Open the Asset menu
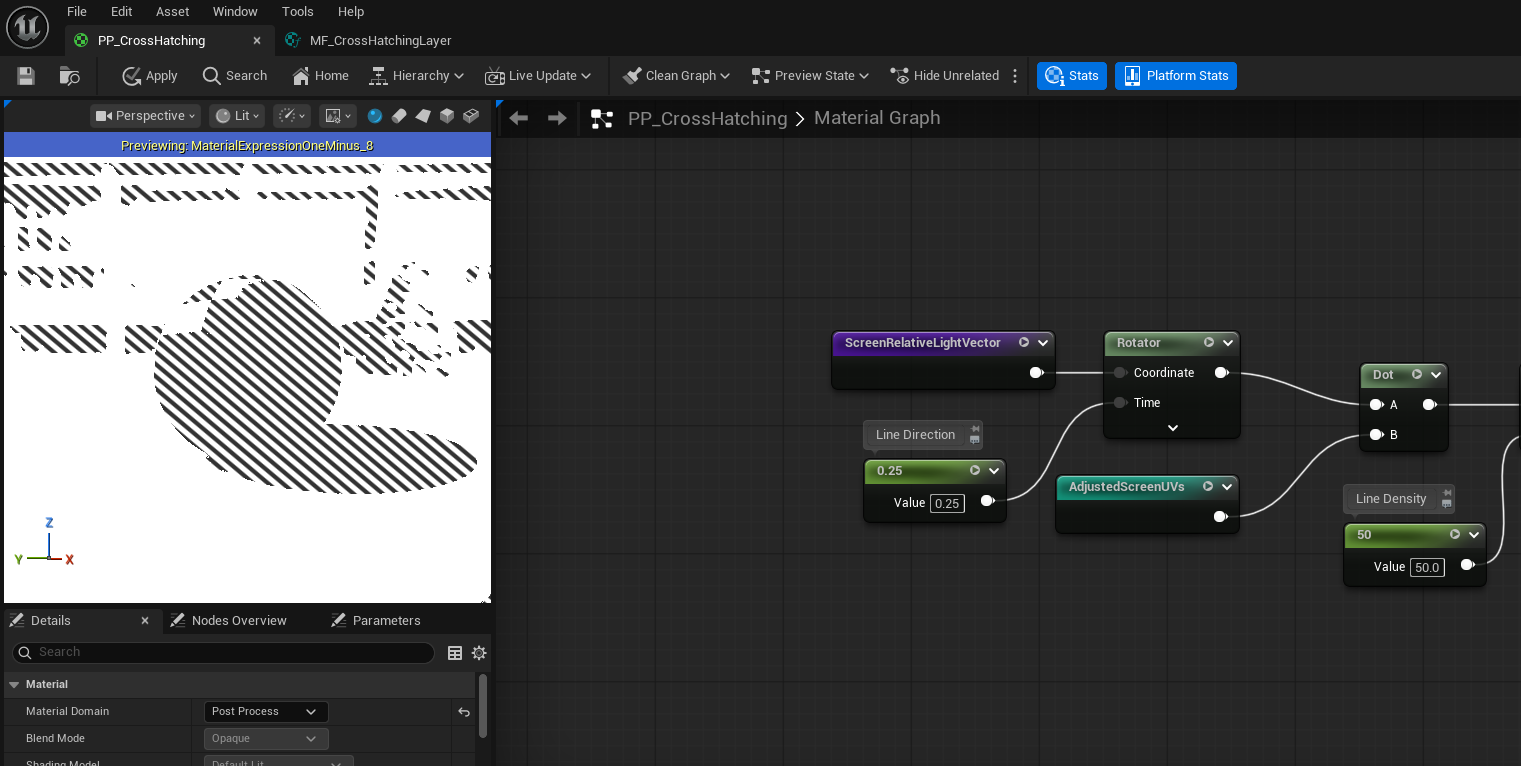 pos(172,12)
